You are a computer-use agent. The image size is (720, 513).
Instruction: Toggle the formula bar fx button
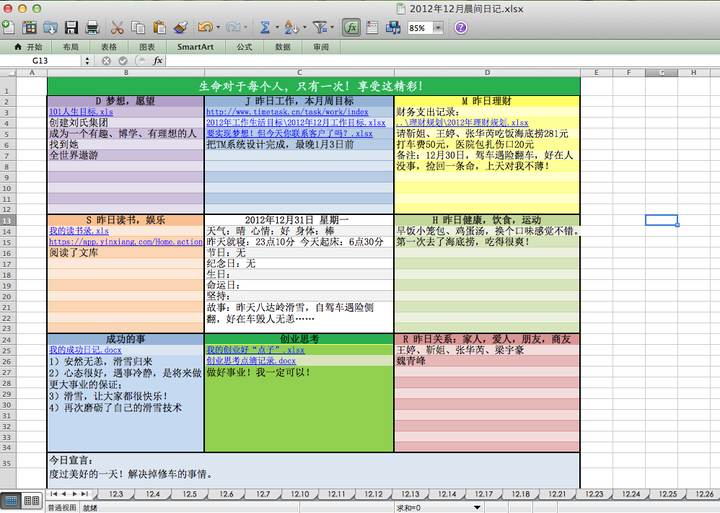pyautogui.click(x=351, y=28)
